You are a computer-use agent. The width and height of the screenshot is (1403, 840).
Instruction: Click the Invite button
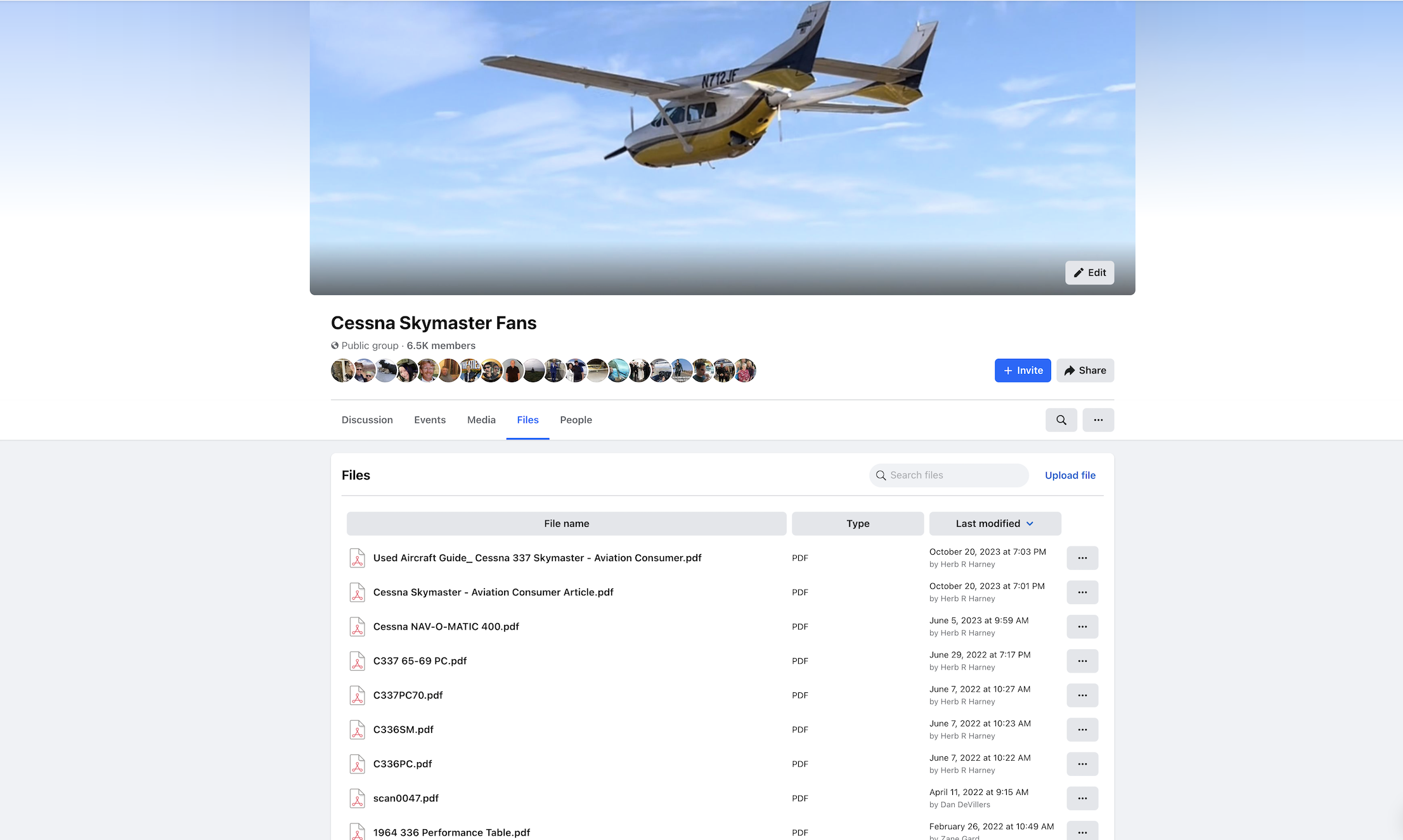click(x=1023, y=370)
